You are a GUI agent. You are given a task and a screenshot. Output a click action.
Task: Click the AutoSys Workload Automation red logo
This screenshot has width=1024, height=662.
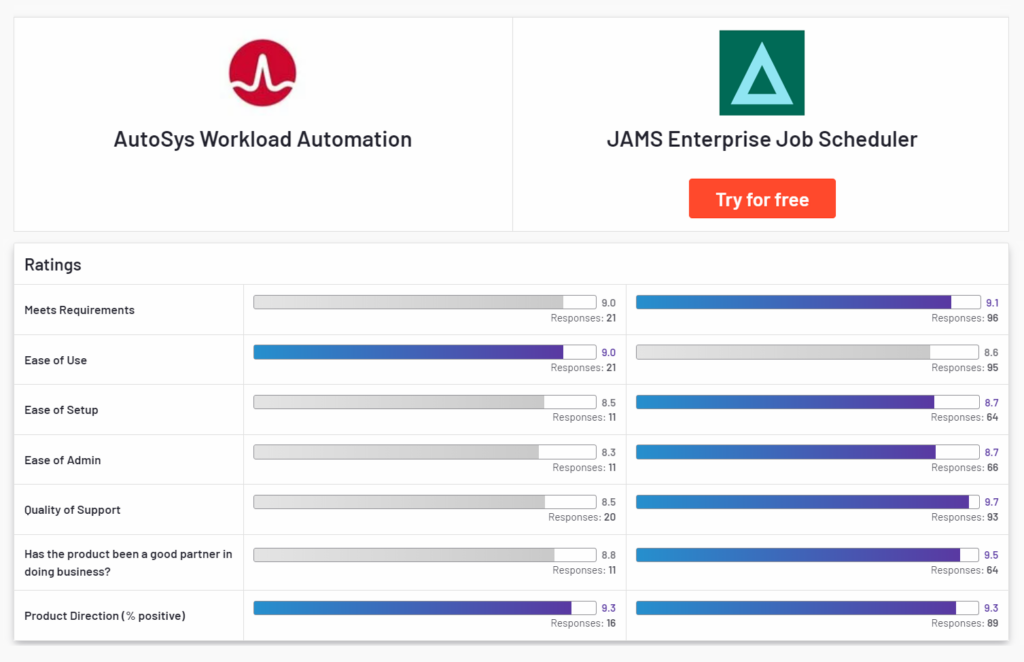[x=262, y=70]
